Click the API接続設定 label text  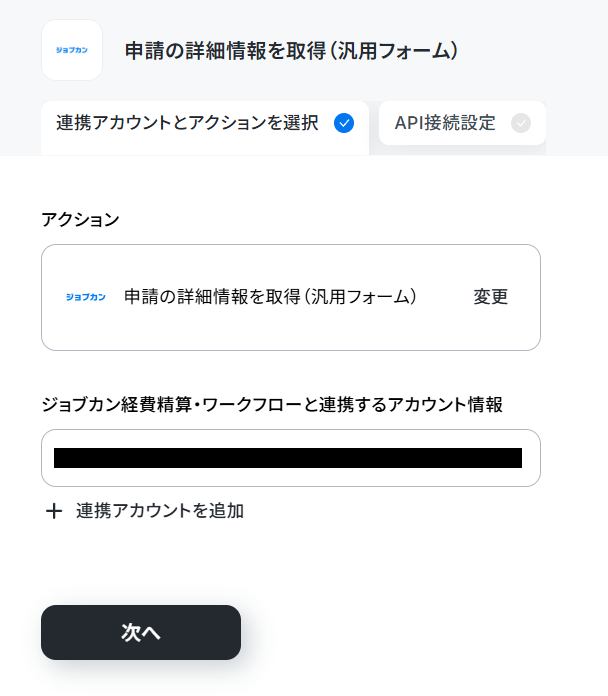click(445, 123)
